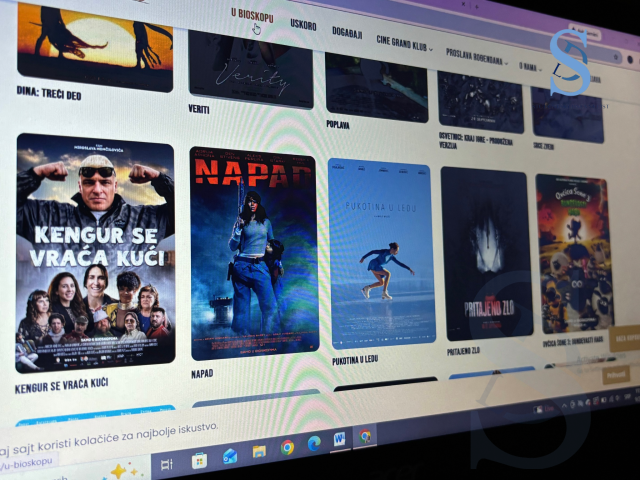This screenshot has width=640, height=480.
Task: Switch to Microsoft Word in taskbar
Action: (339, 440)
